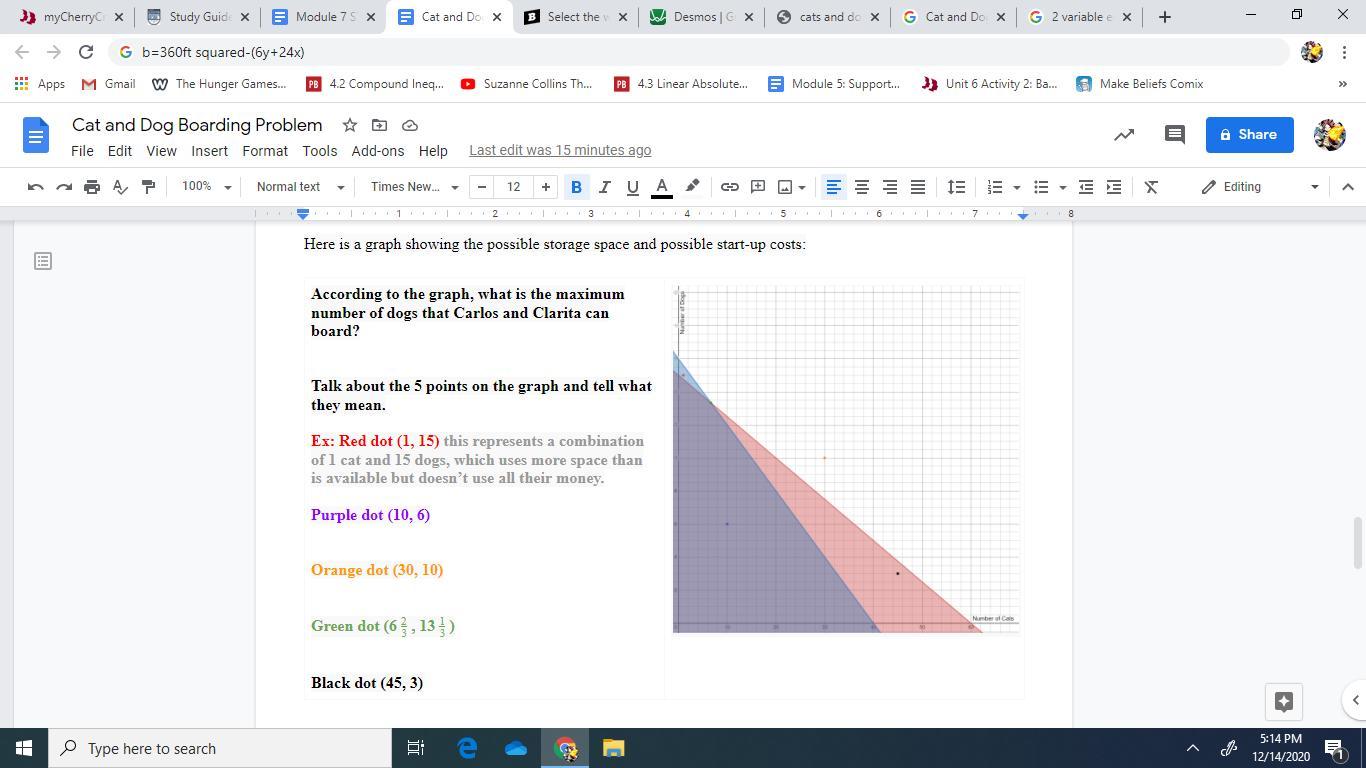Switch to the Study Guide browser tab
Image resolution: width=1366 pixels, height=768 pixels.
click(198, 17)
